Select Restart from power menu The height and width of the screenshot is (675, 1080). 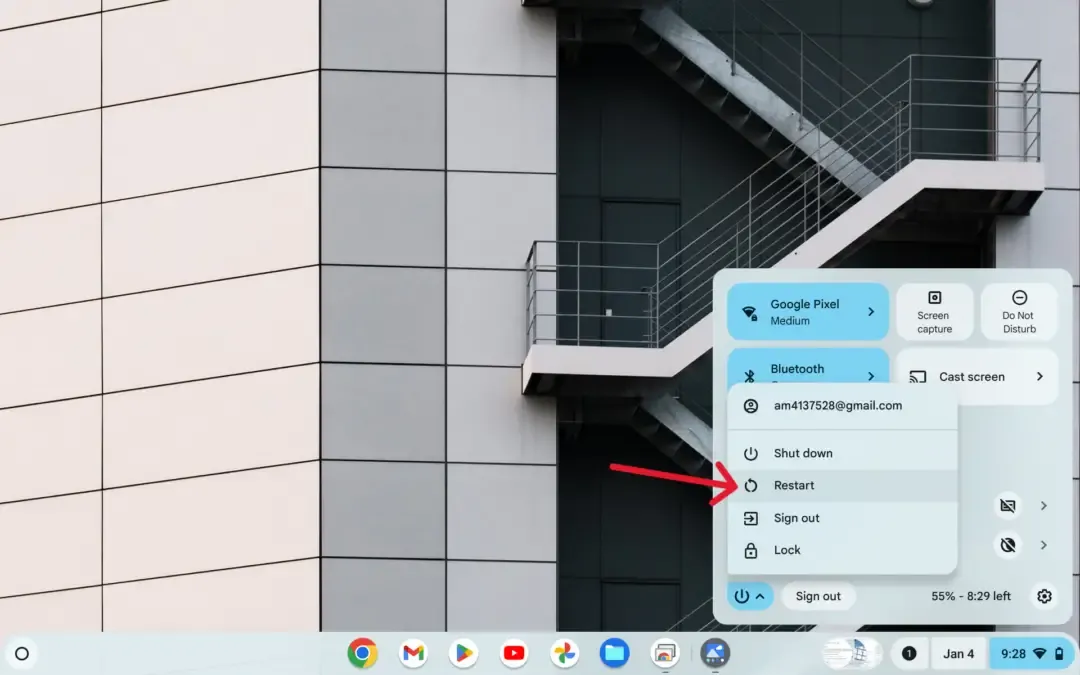[x=842, y=486]
